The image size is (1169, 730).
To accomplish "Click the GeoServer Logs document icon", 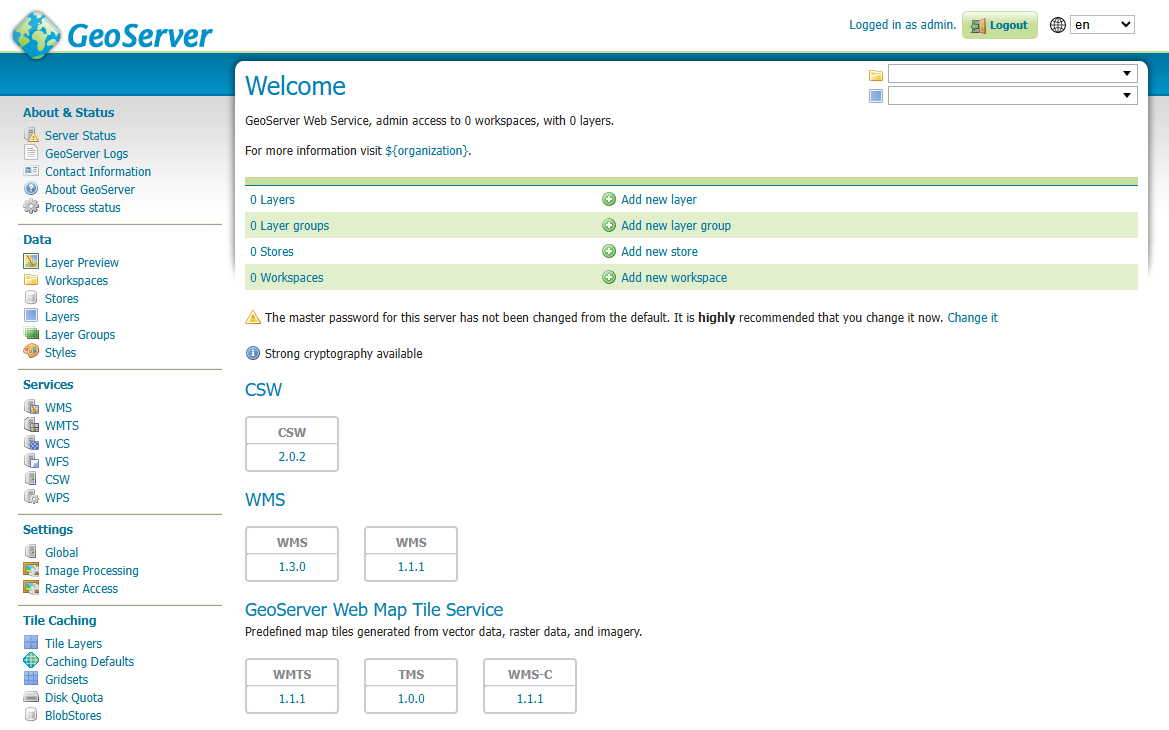I will (31, 153).
